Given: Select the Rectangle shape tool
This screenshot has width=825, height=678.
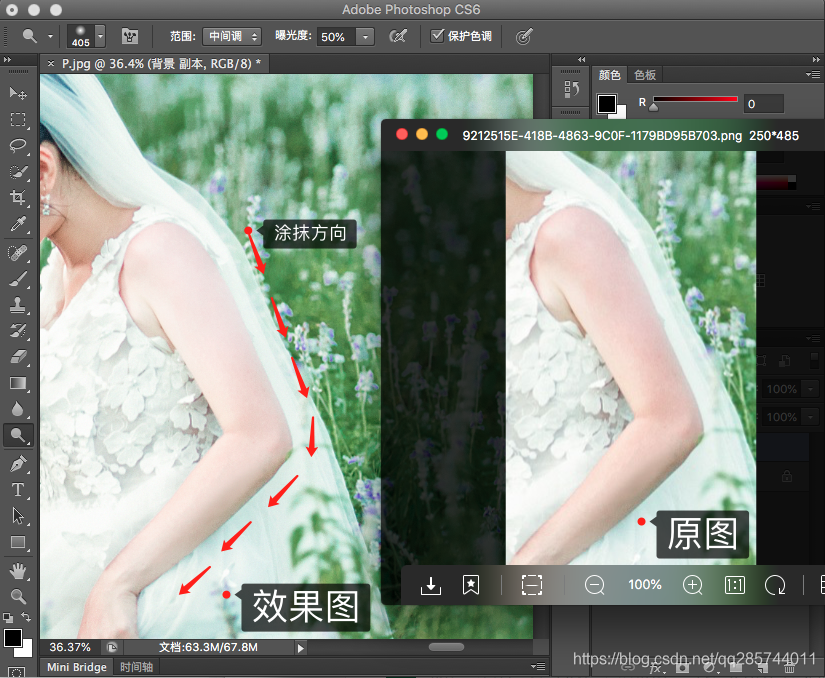Looking at the screenshot, I should pyautogui.click(x=18, y=542).
